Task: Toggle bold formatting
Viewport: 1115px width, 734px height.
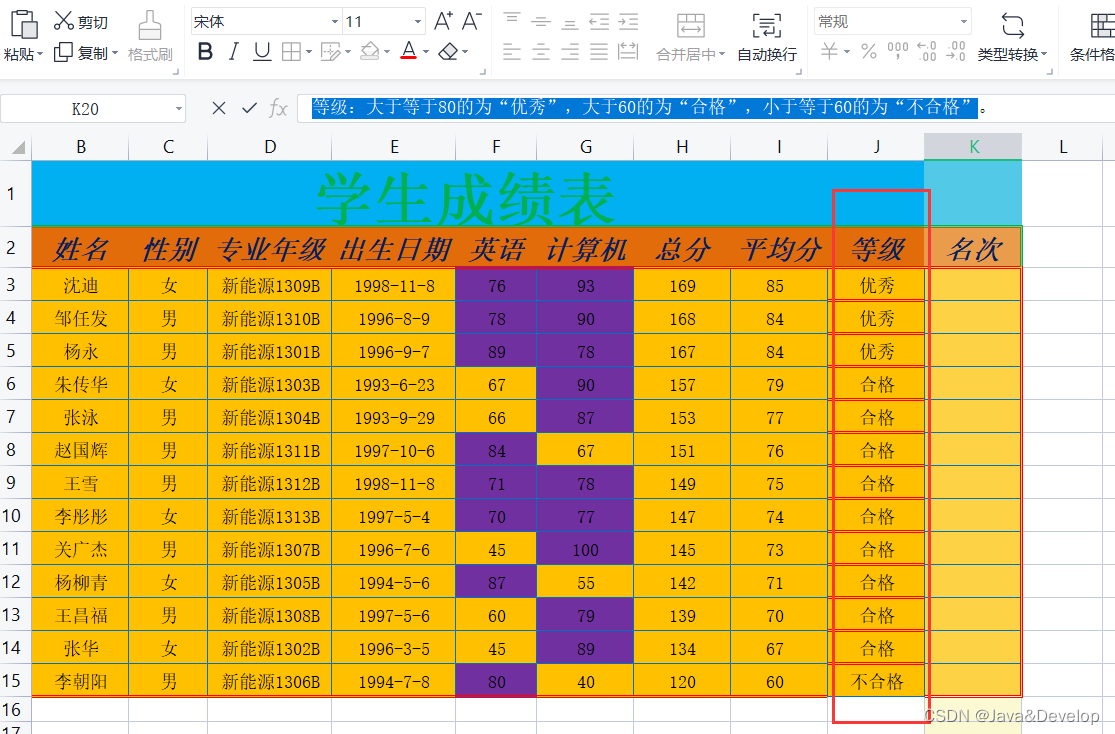Action: point(205,52)
